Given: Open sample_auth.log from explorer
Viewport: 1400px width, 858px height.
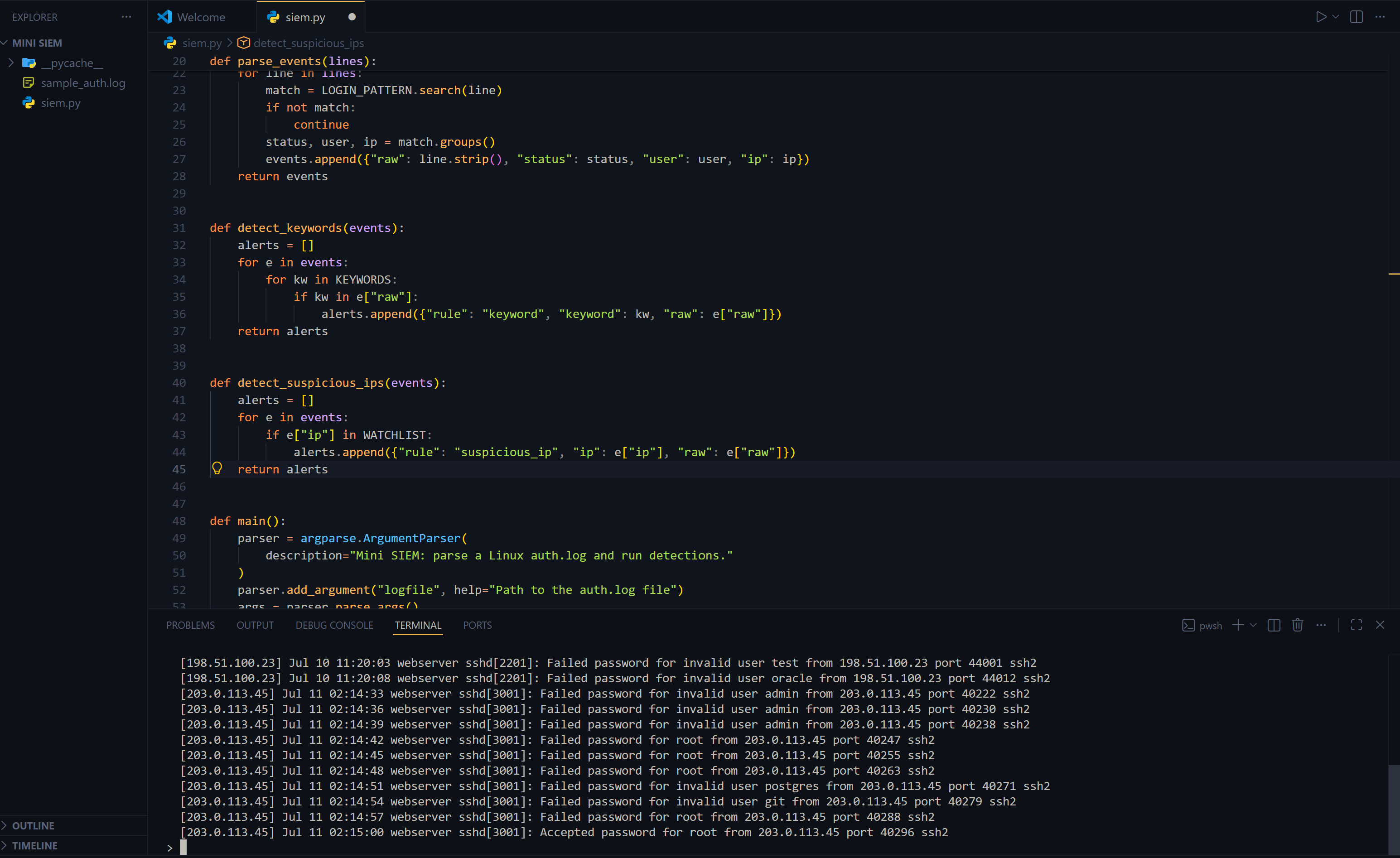Looking at the screenshot, I should [x=83, y=83].
